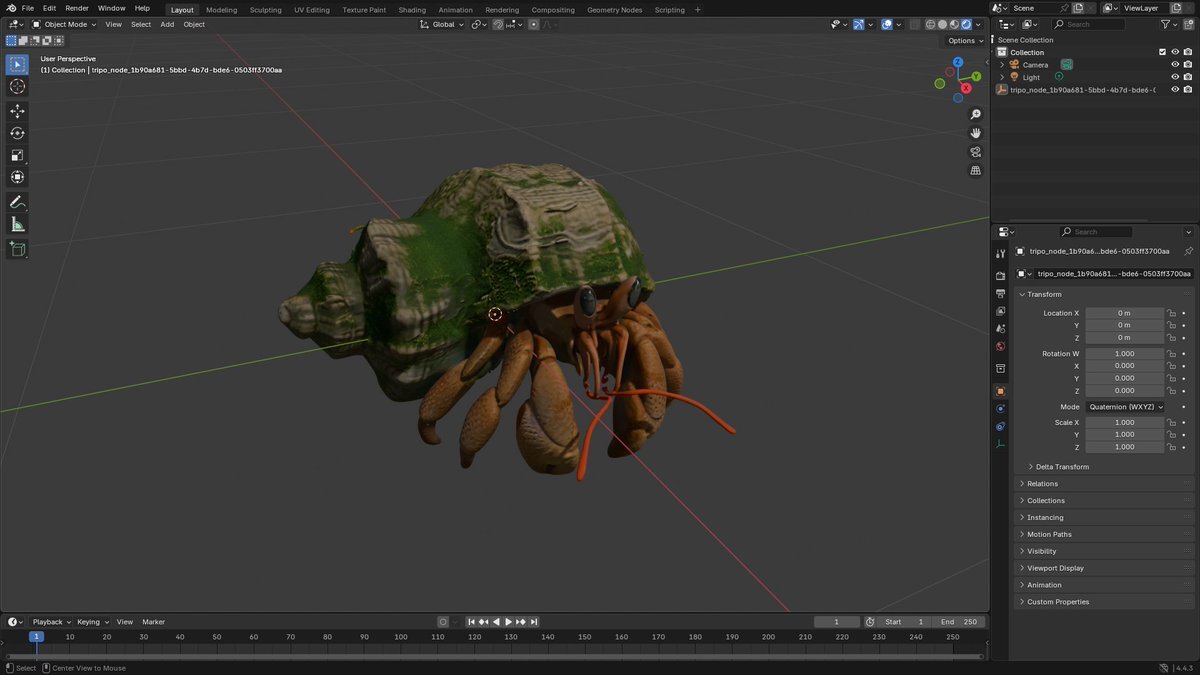Image resolution: width=1200 pixels, height=675 pixels.
Task: Hide the Light in the viewport
Action: point(1175,77)
